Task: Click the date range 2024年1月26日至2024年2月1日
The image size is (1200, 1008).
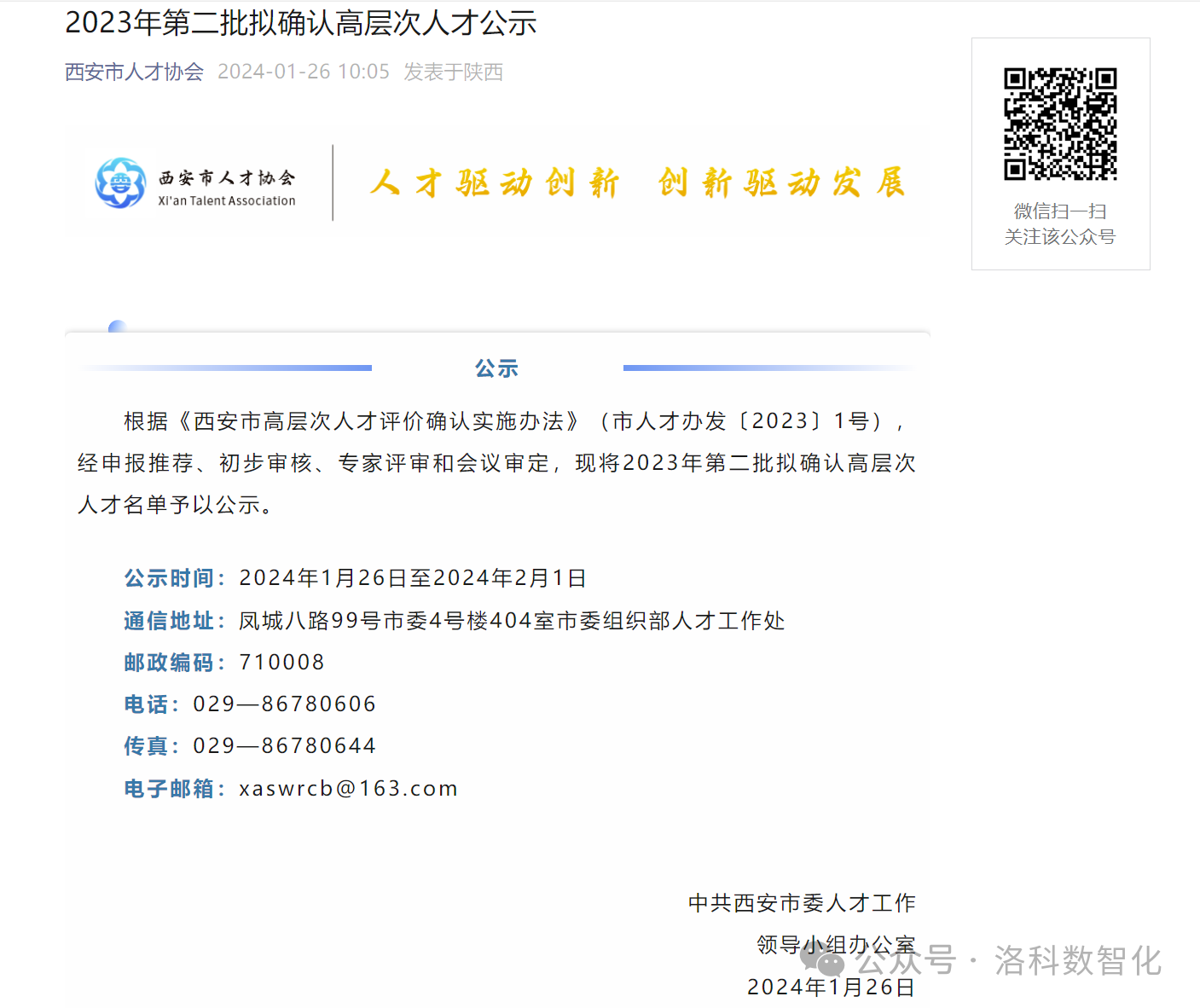Action: pyautogui.click(x=413, y=578)
